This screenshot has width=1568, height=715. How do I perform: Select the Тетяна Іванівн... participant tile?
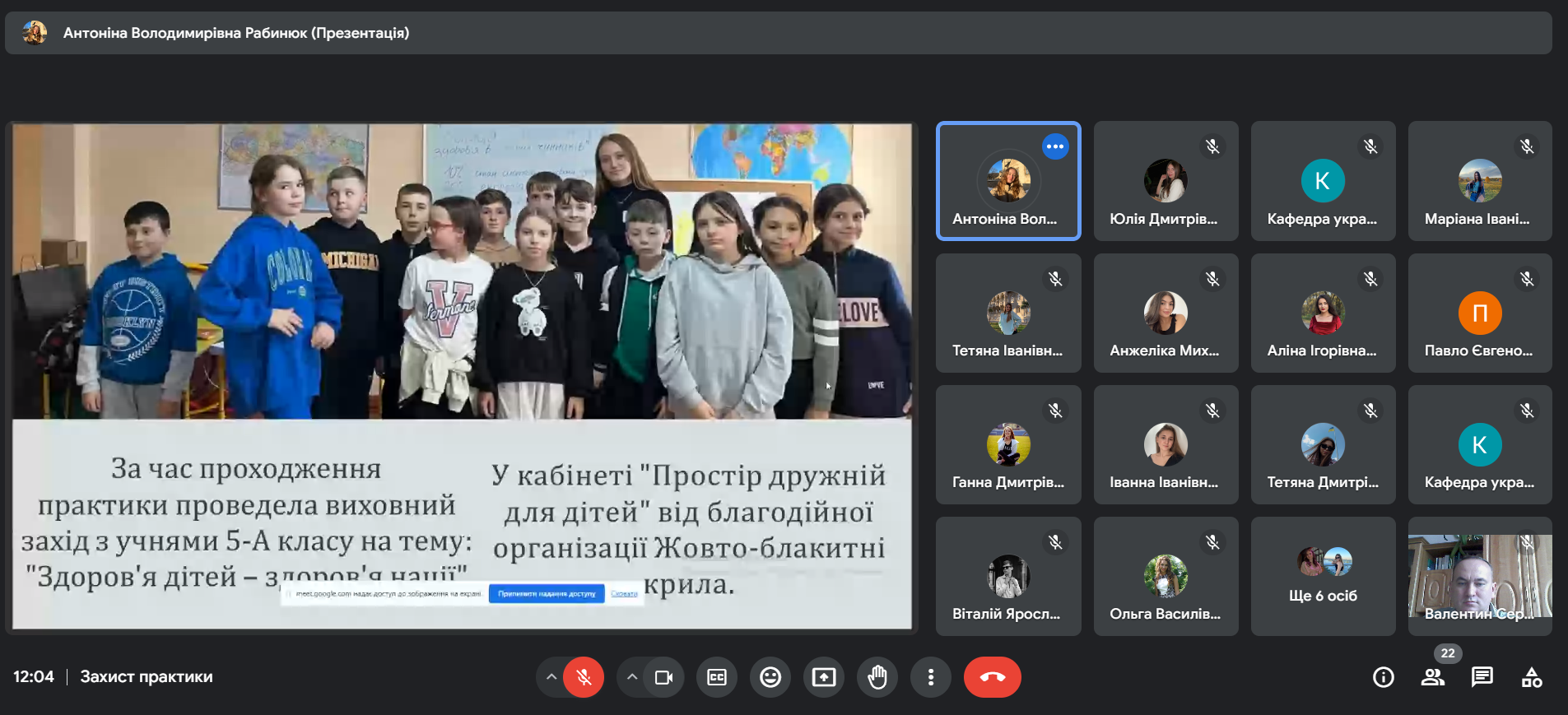[x=1008, y=313]
